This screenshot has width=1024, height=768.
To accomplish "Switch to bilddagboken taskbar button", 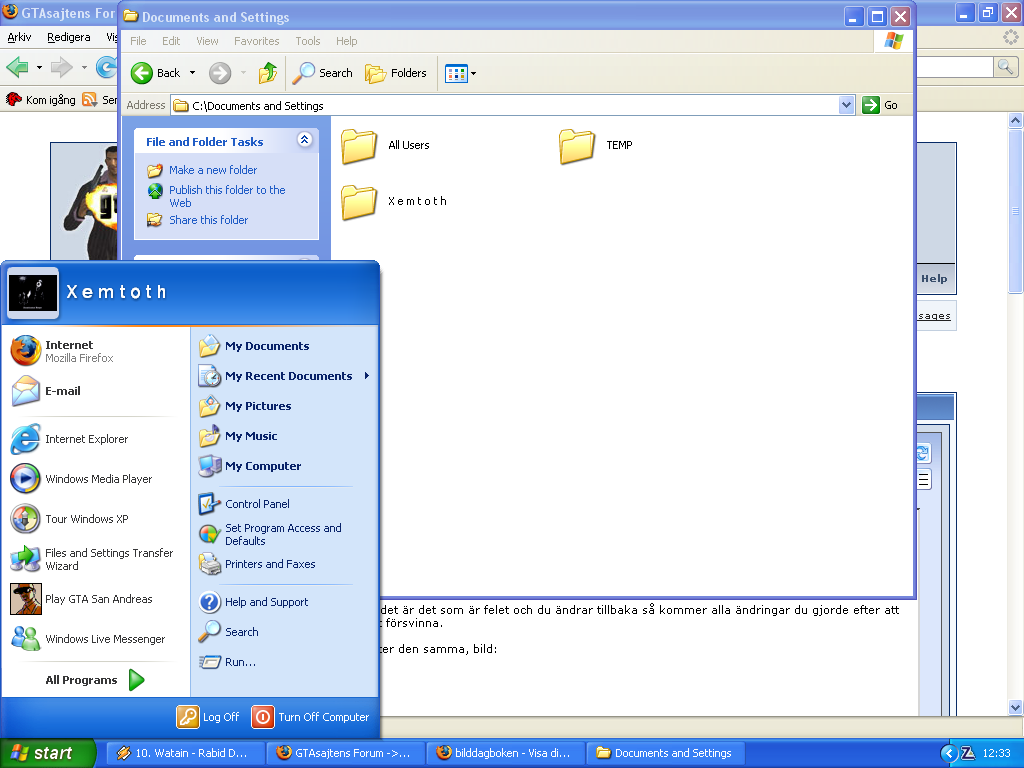I will 505,753.
